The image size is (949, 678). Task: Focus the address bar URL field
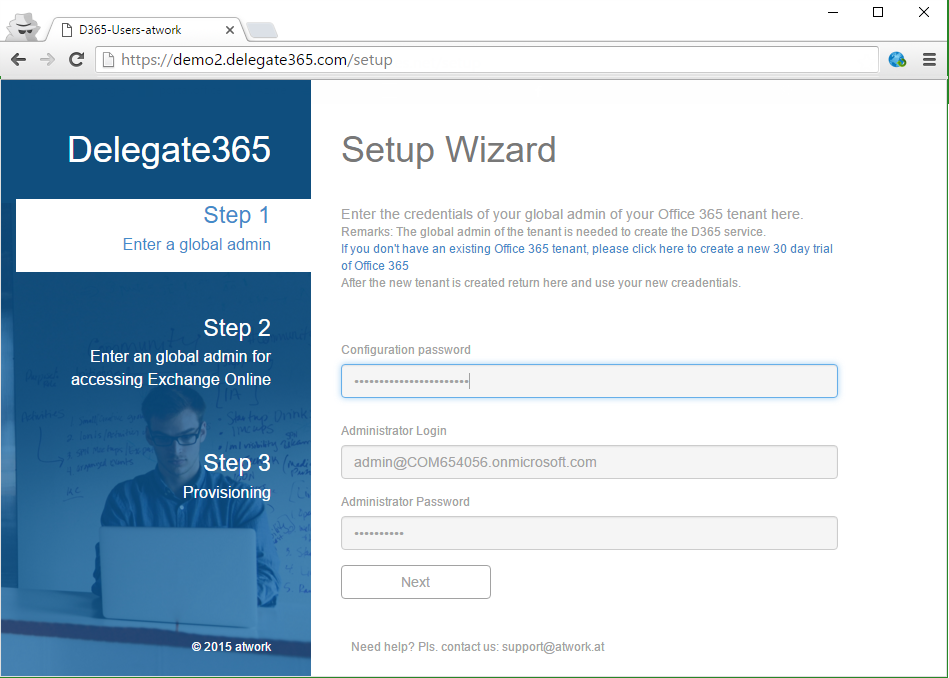487,59
